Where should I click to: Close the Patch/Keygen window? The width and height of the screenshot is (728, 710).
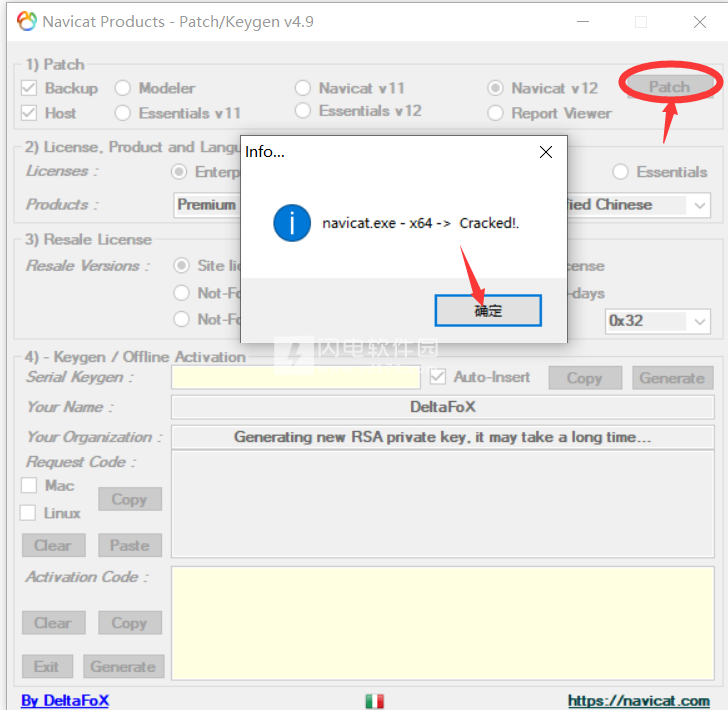coord(700,21)
